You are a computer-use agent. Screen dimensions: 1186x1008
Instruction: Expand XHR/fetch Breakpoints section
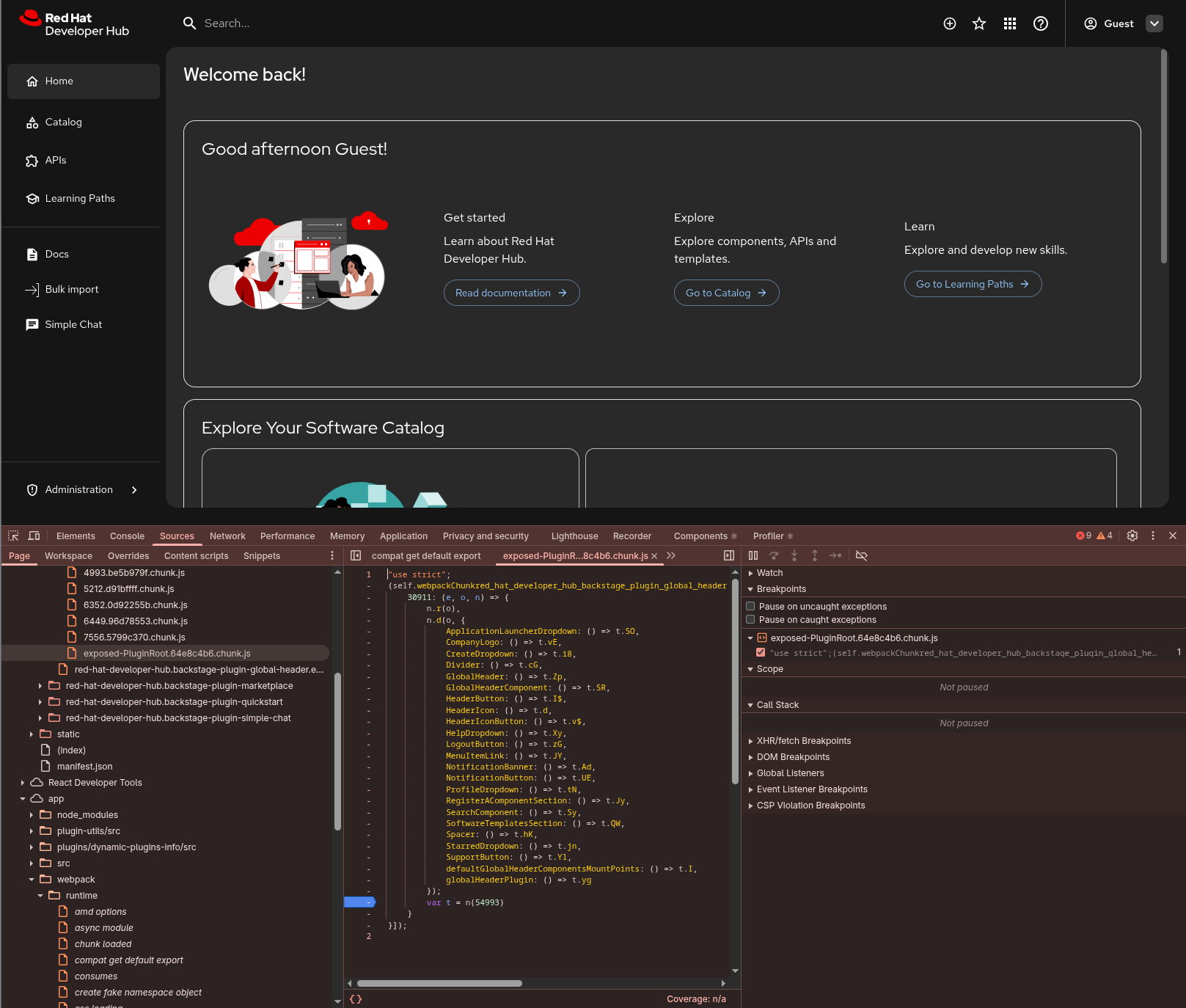[x=803, y=741]
